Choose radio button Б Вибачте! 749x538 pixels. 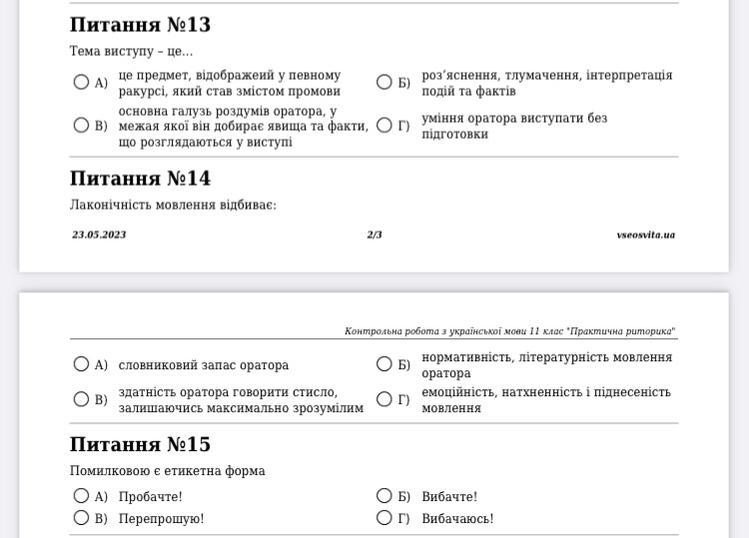click(384, 495)
